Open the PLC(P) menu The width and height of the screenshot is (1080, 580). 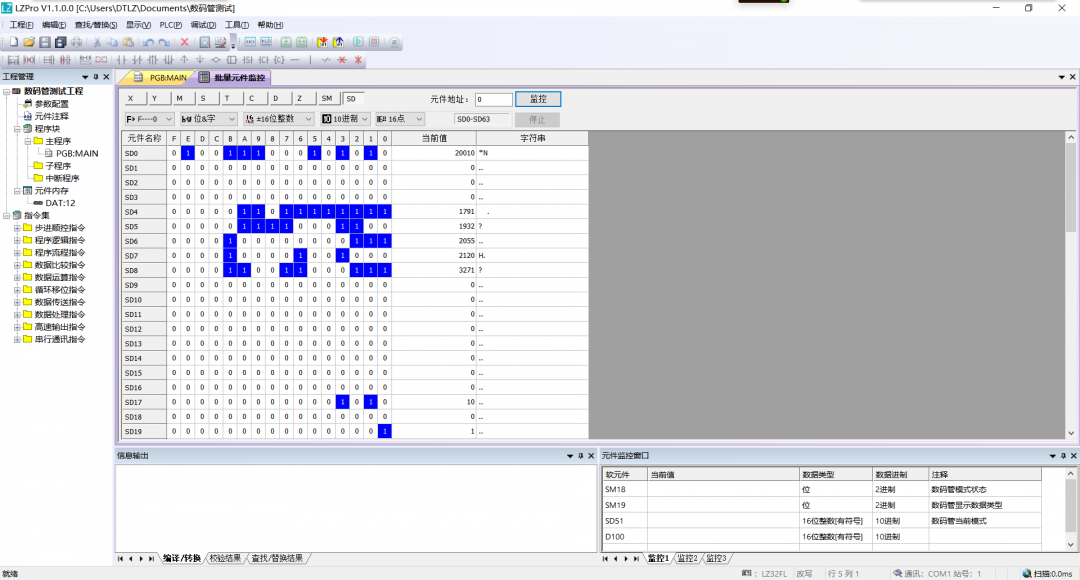coord(171,25)
